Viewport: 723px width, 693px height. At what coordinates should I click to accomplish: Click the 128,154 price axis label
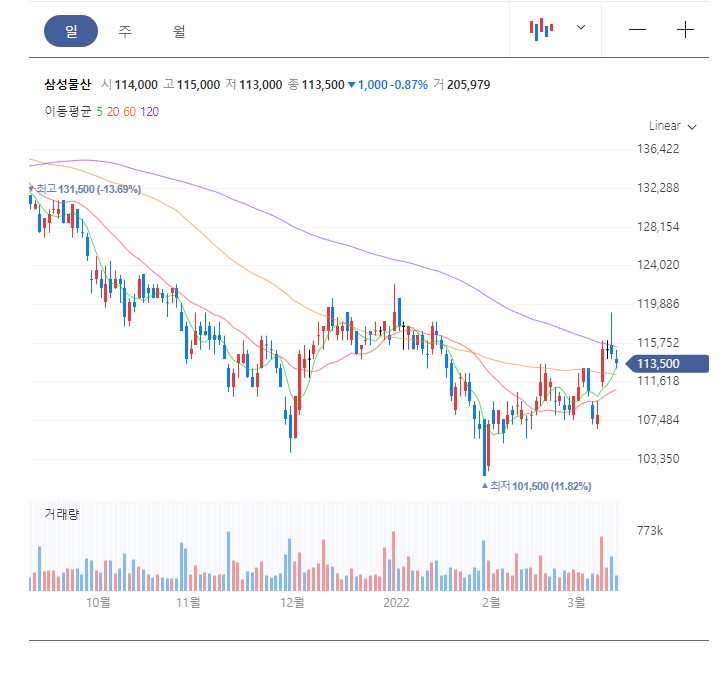click(x=658, y=226)
